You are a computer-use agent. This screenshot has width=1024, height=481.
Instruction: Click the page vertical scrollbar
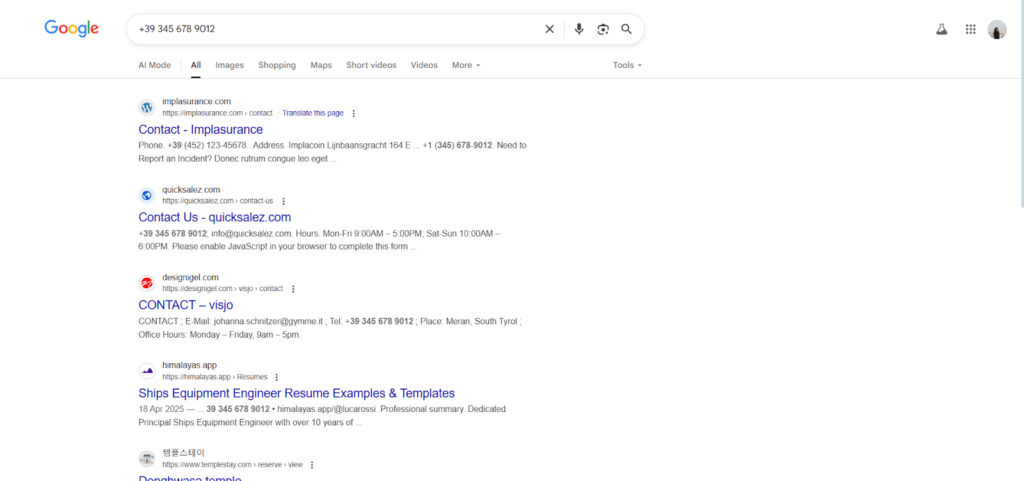pyautogui.click(x=1021, y=104)
